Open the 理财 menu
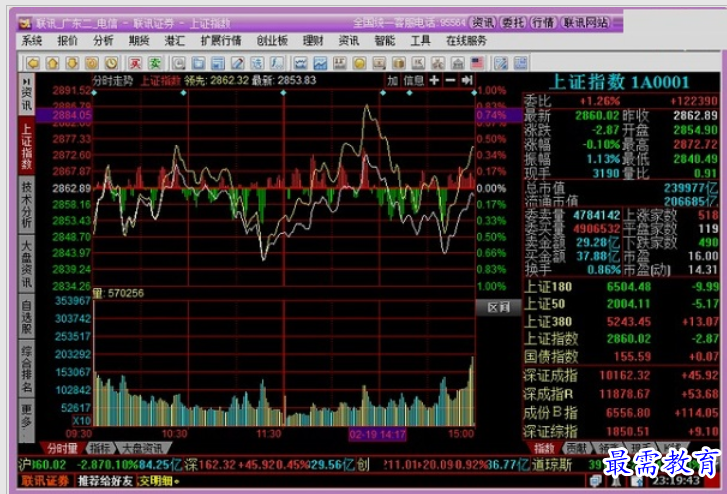727x494 pixels. tap(313, 41)
